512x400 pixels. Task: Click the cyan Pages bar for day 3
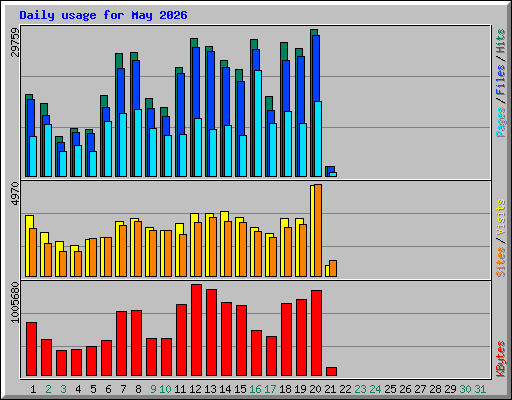click(x=63, y=164)
